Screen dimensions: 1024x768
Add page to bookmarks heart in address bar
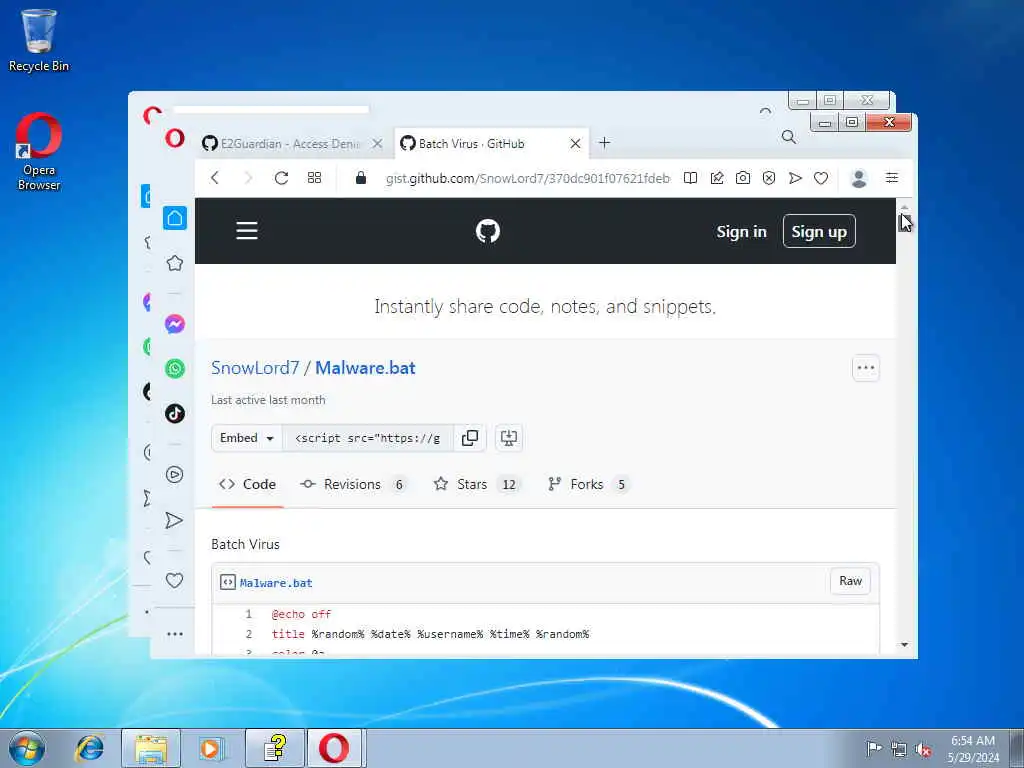pyautogui.click(x=821, y=178)
